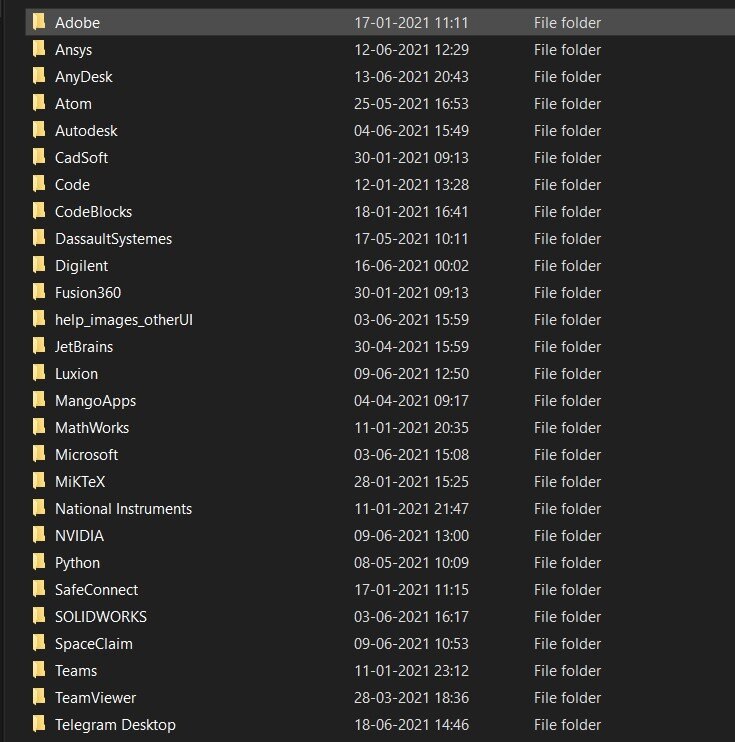
Task: Select the 'CadSoft' name text
Action: [81, 158]
